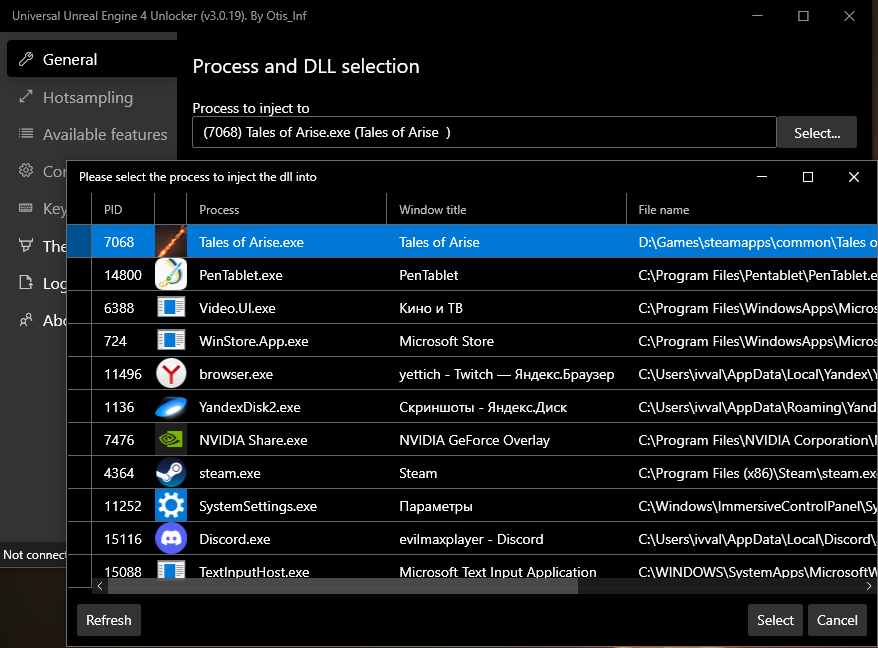Click the YandexDisk2.exe saucer icon
This screenshot has width=878, height=648.
[x=171, y=407]
